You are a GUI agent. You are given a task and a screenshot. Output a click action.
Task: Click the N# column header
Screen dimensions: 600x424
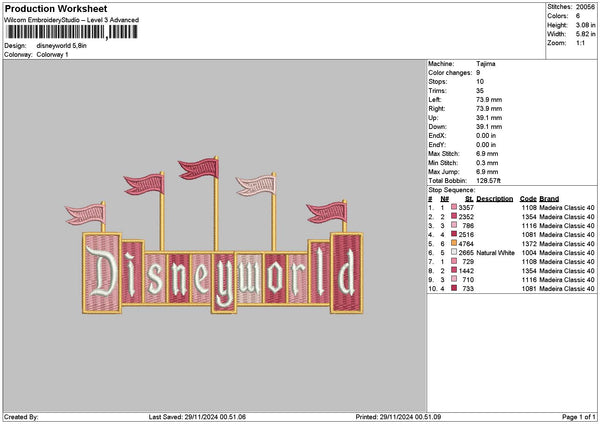[x=444, y=199]
